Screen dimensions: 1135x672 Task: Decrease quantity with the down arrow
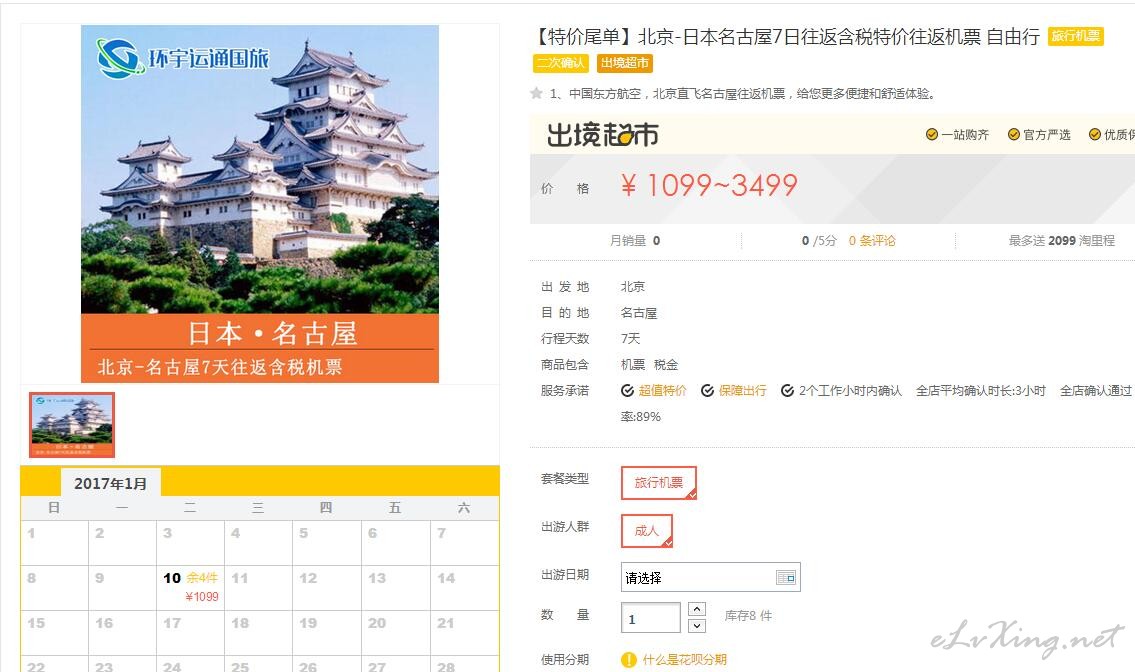pyautogui.click(x=696, y=626)
